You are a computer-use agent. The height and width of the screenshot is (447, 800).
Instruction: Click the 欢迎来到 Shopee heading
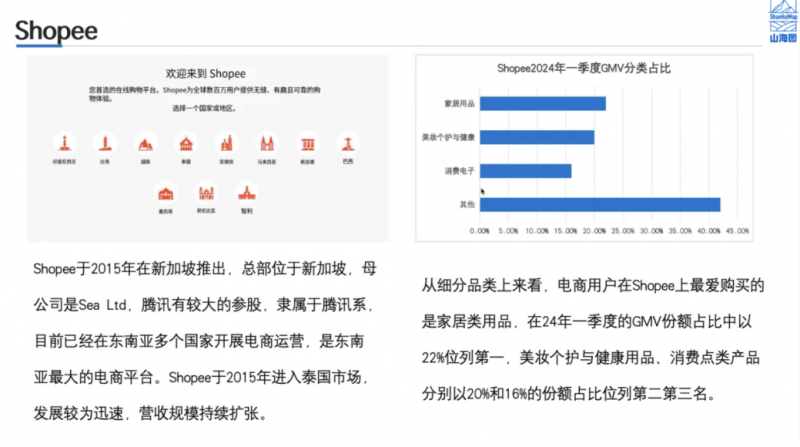(x=206, y=73)
